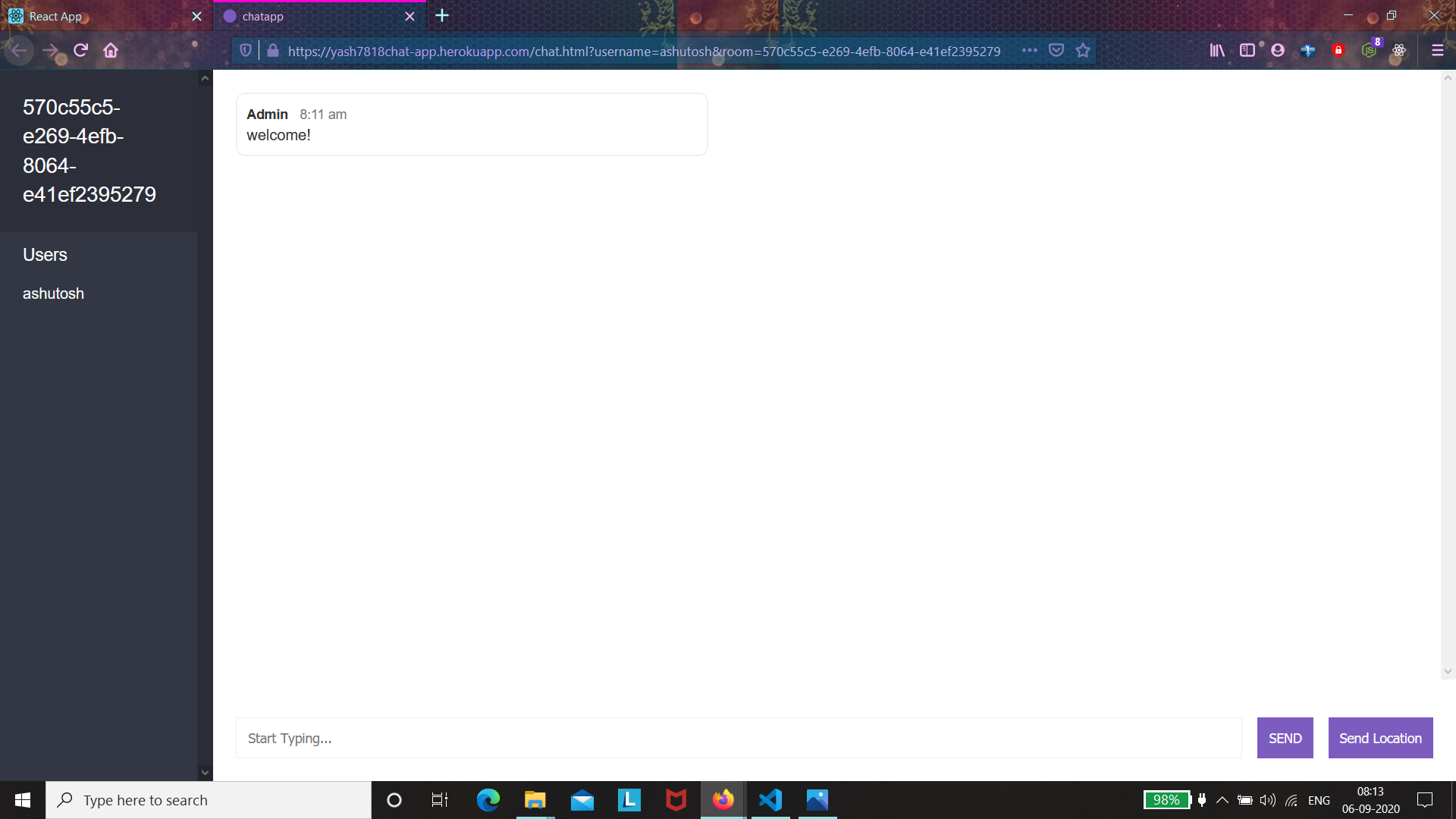View site tracking protection shield
Screen dimensions: 1456x819
click(x=246, y=51)
